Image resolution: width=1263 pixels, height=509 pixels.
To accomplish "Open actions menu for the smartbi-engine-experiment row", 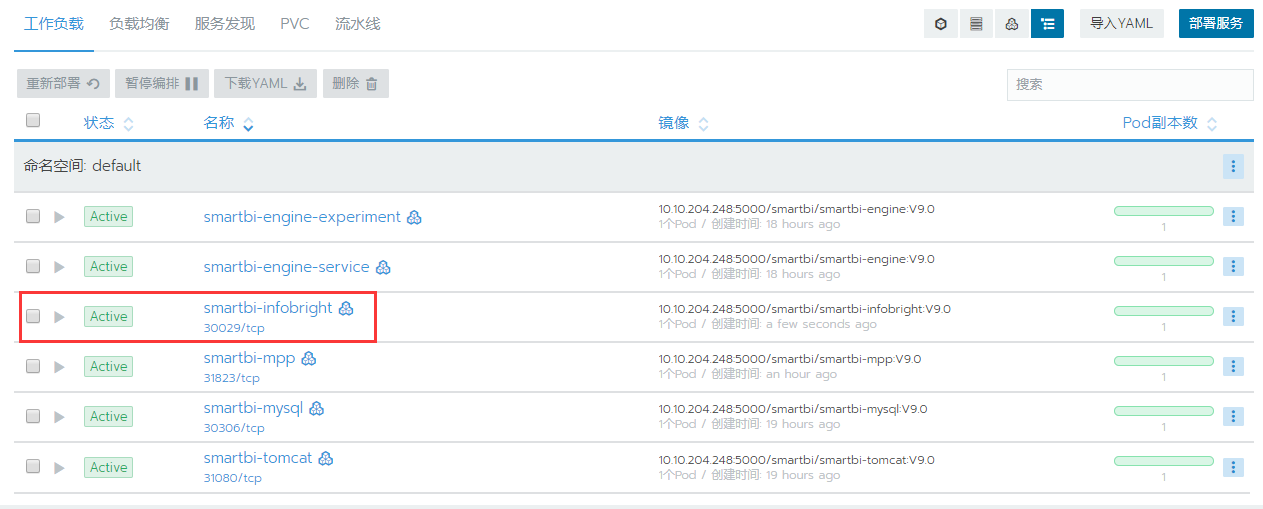I will (x=1233, y=216).
